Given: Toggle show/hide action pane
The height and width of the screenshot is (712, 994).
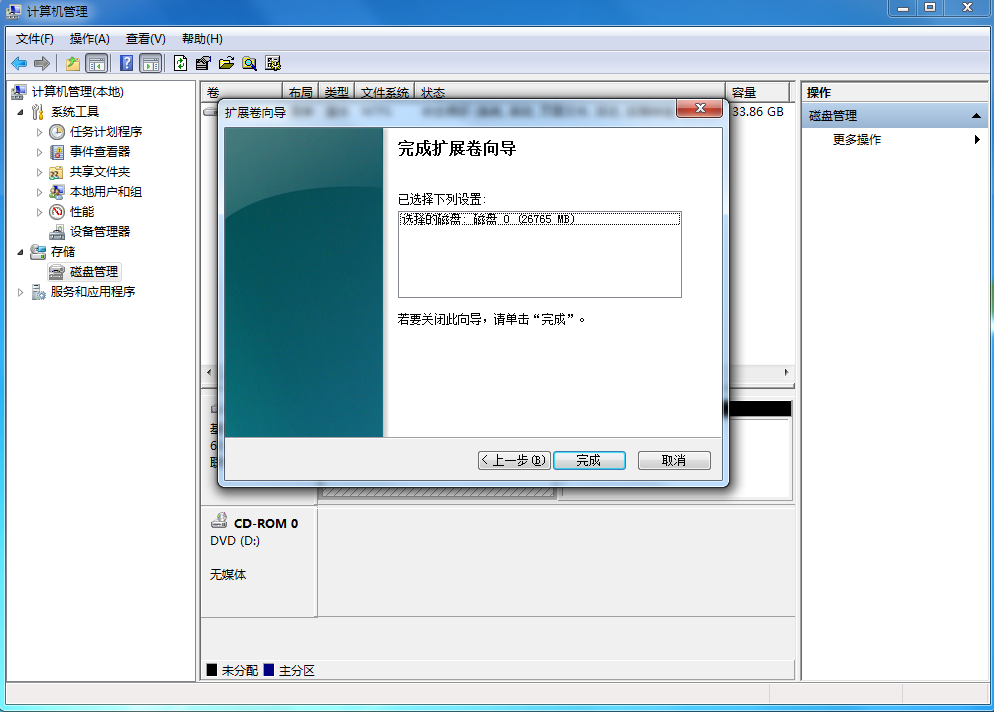Looking at the screenshot, I should (153, 62).
